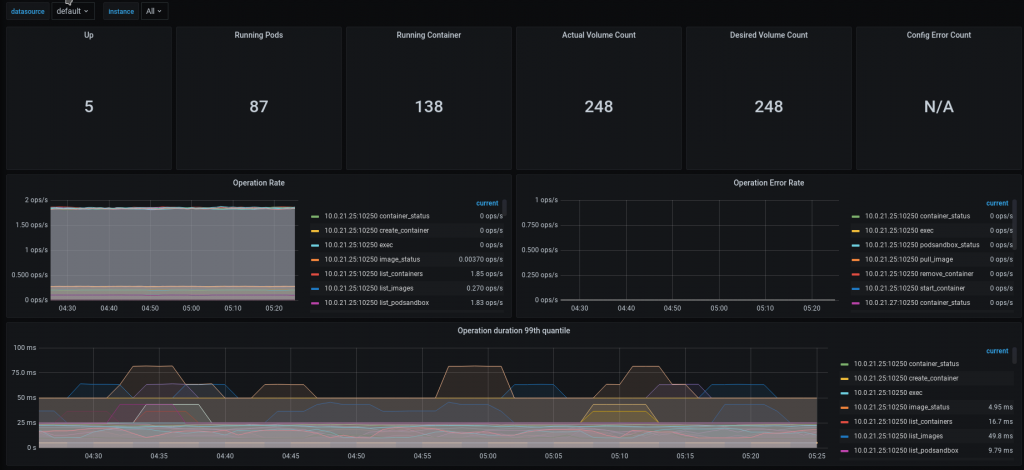This screenshot has height=470, width=1024.
Task: Open color picker for Operation Rate create_container swatch
Action: [315, 230]
